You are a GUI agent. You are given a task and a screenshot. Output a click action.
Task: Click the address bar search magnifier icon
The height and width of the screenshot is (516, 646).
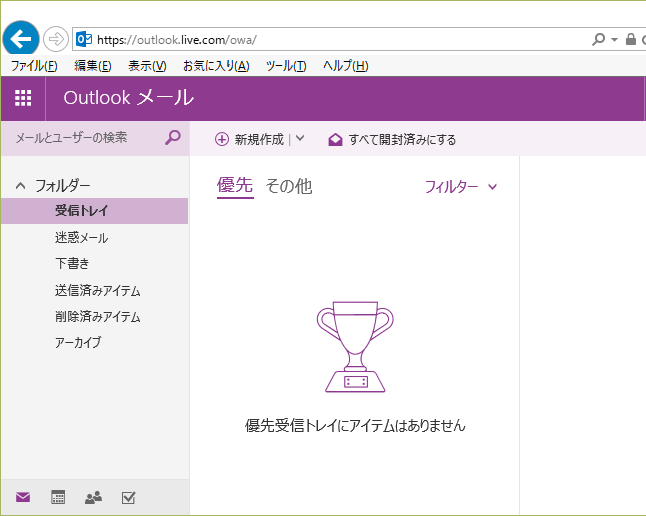tap(598, 39)
